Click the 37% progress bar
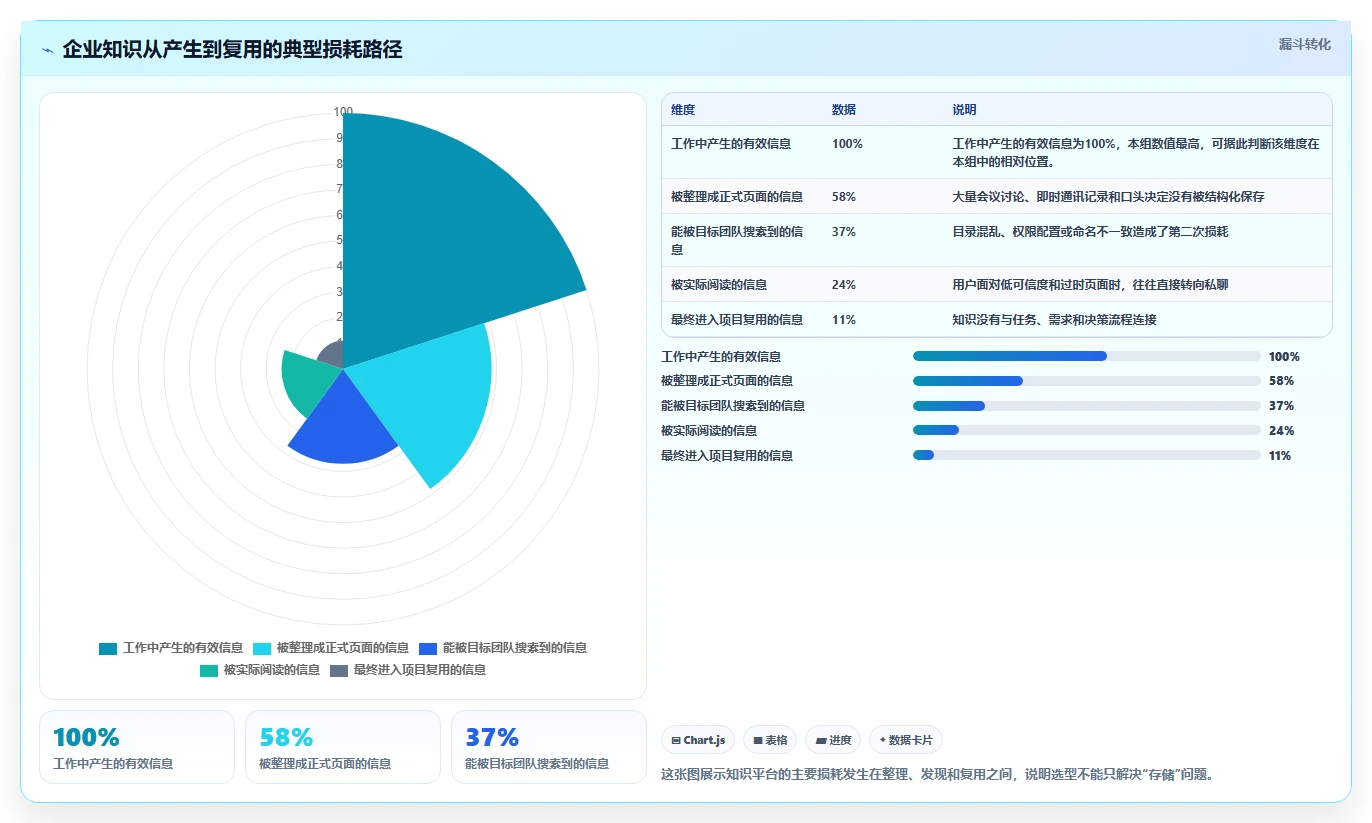The height and width of the screenshot is (823, 1372). tap(1087, 406)
